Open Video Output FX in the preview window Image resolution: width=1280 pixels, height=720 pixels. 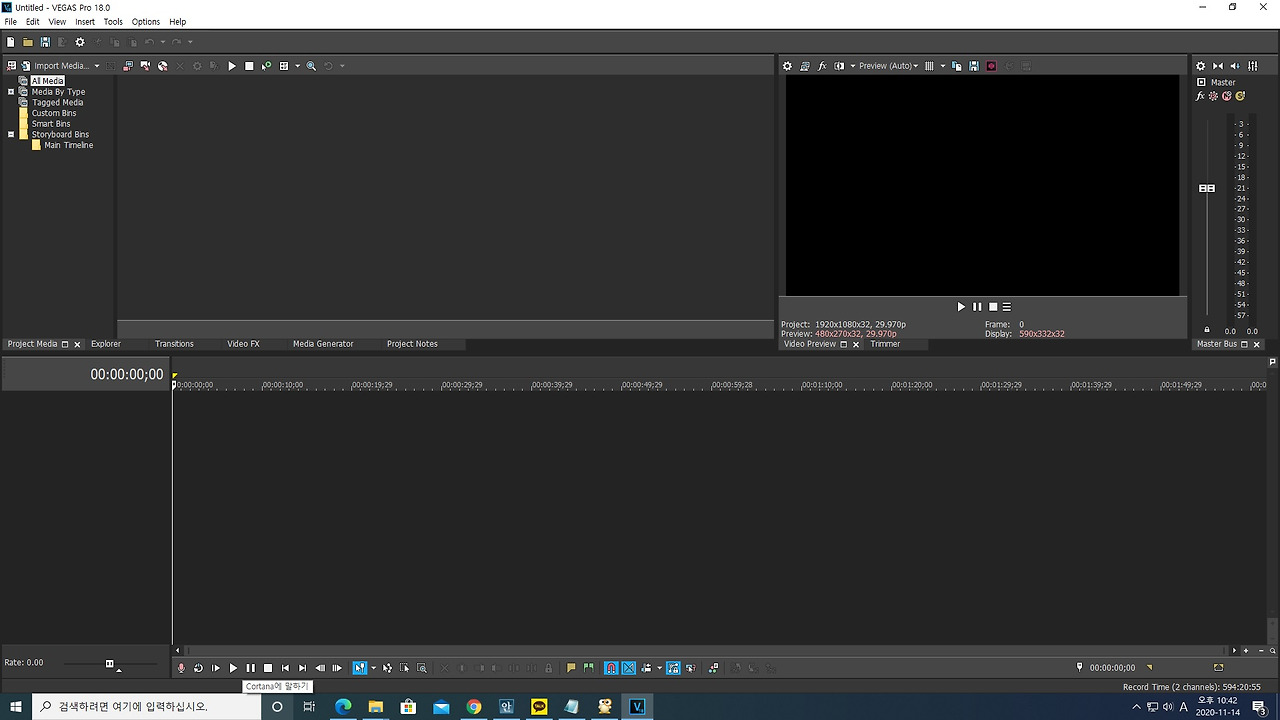coord(822,66)
